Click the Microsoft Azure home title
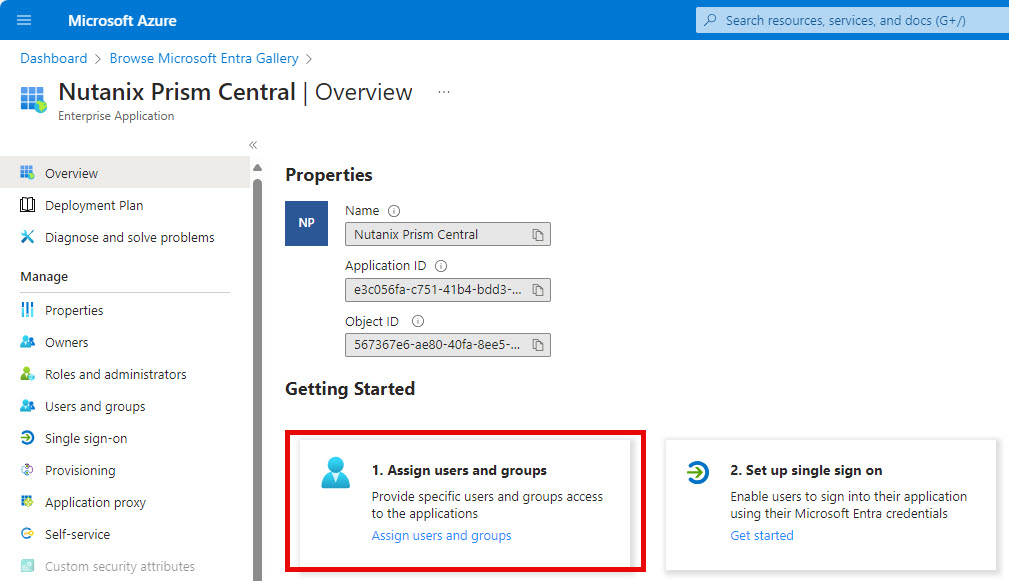Screen dimensions: 1009x581 122,21
